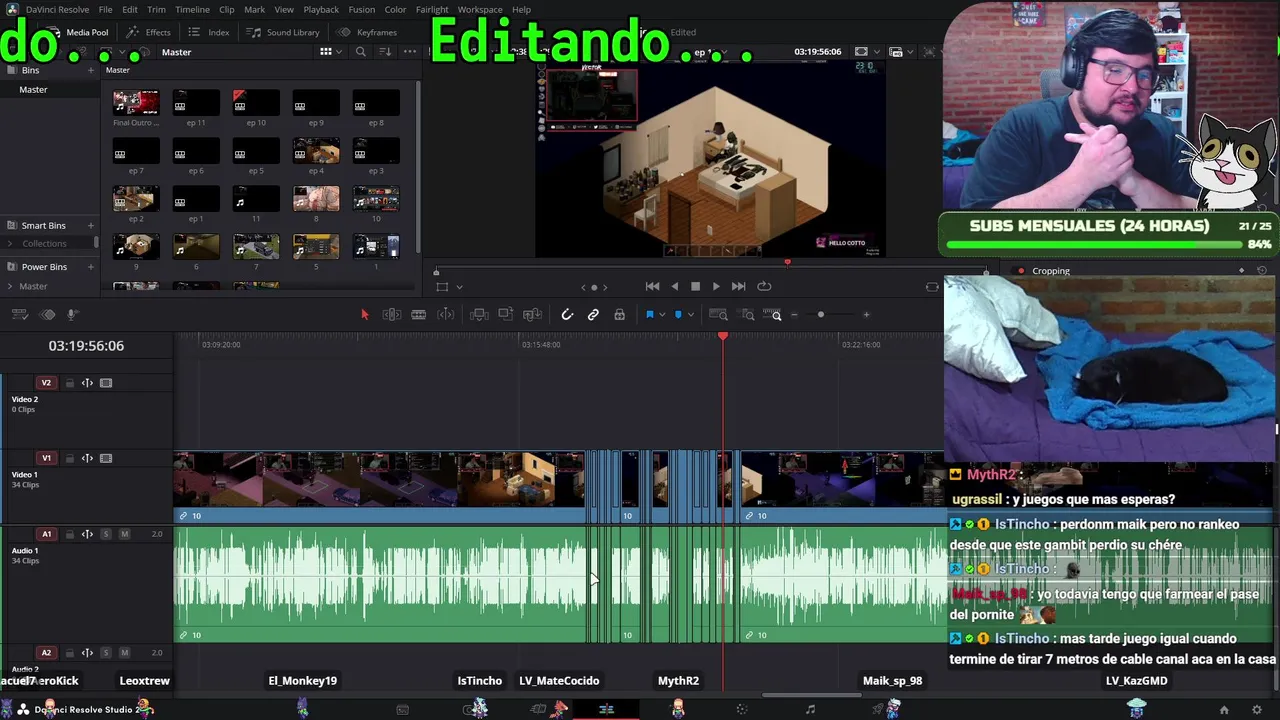
Task: Go to last frame of timeline
Action: coord(738,286)
